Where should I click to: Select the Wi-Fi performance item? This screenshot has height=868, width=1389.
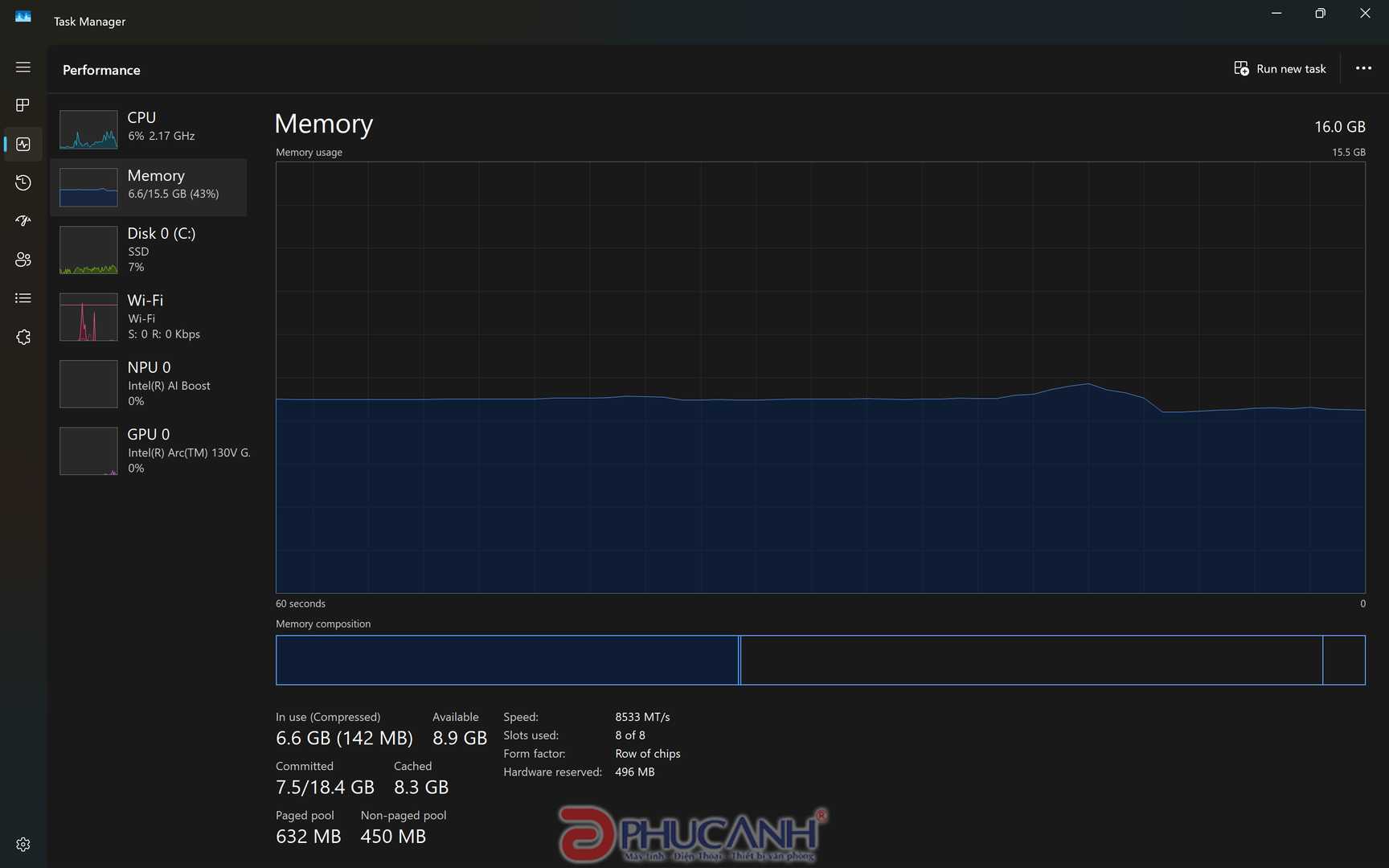point(149,317)
